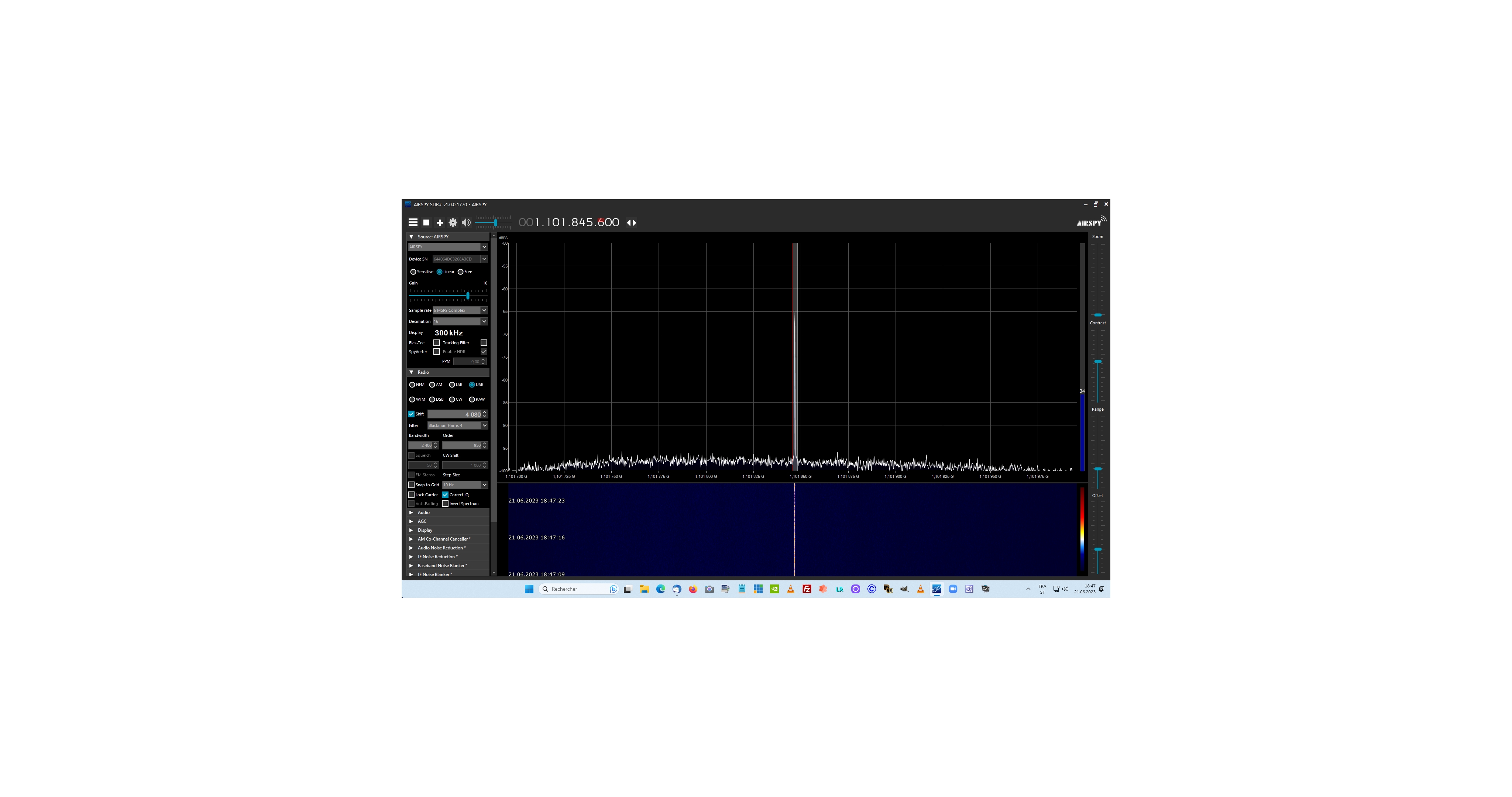Uncheck the Correct IQ option

coord(446,495)
